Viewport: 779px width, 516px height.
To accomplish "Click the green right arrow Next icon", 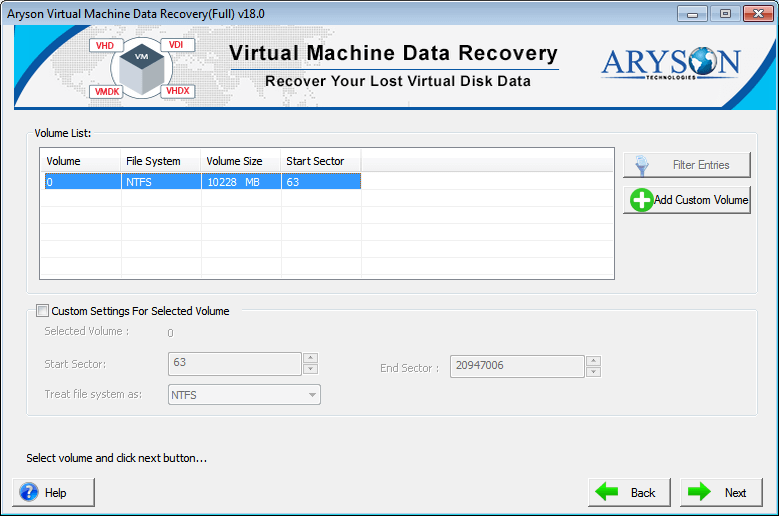I will tap(700, 492).
